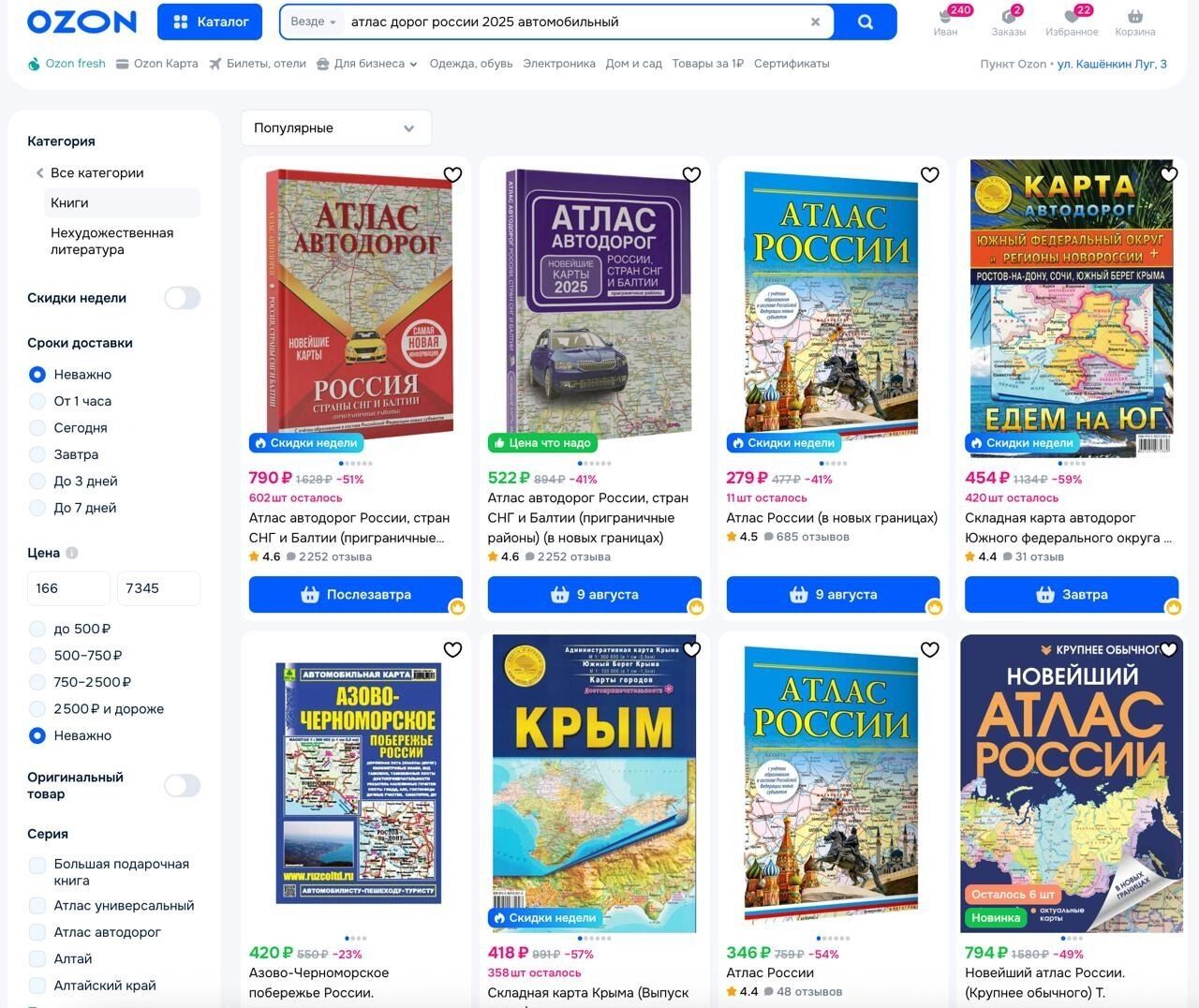Check the Атлас автодорог series checkbox
The width and height of the screenshot is (1199, 1008).
(37, 932)
